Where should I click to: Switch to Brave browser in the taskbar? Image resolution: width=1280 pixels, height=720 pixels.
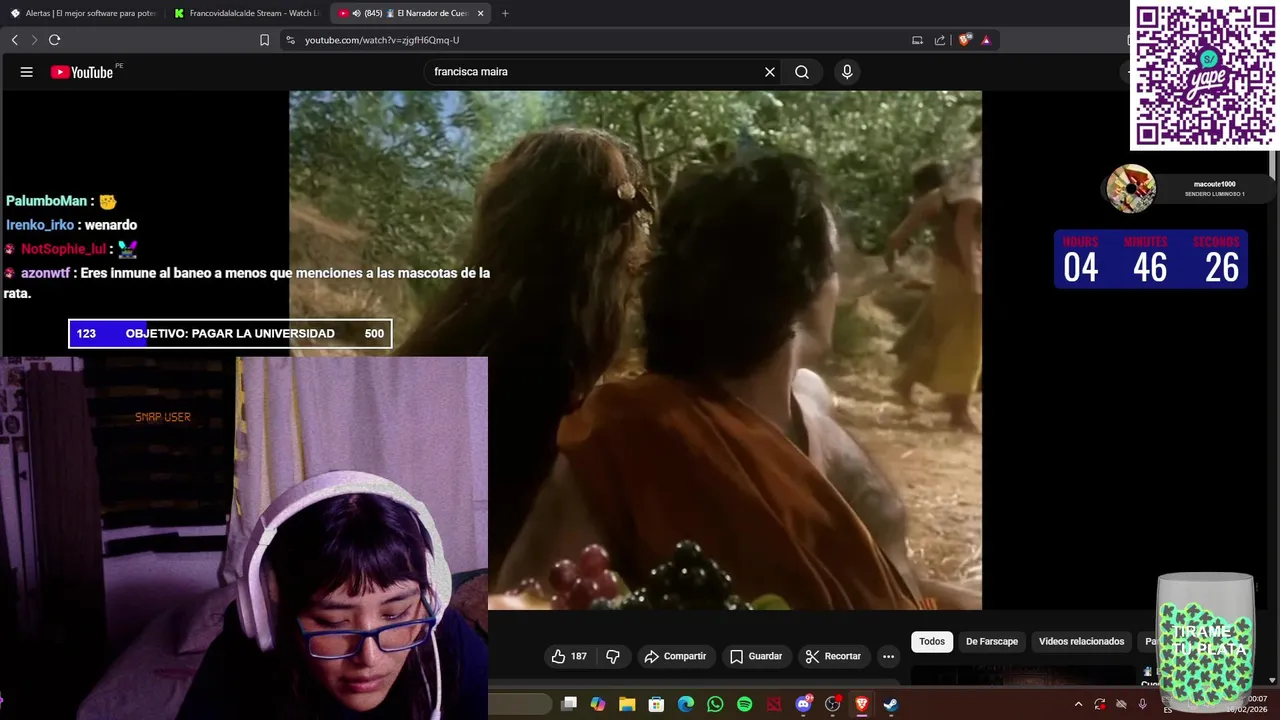click(861, 704)
